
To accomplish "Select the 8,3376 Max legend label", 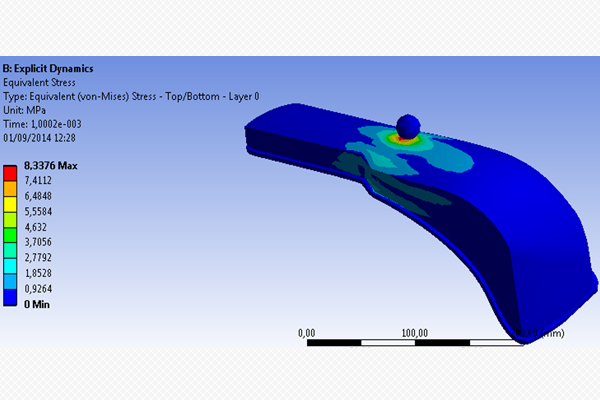I will tap(51, 164).
